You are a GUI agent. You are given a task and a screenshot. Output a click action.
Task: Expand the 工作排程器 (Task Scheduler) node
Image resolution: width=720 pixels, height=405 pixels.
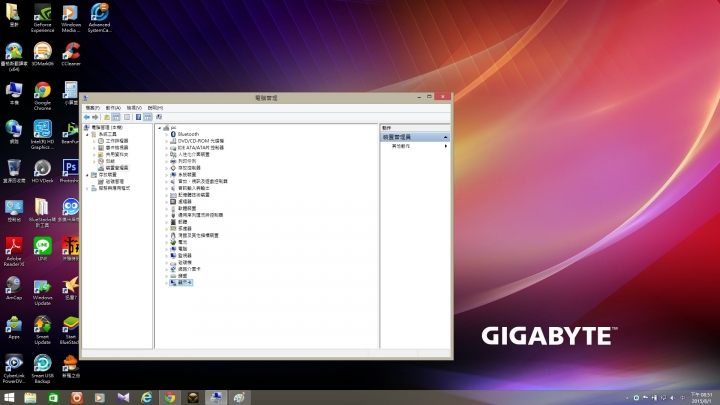coord(94,141)
